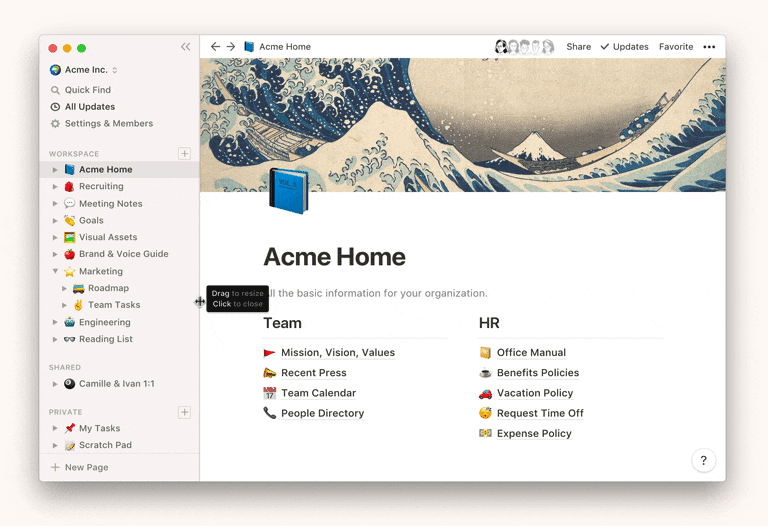768x526 pixels.
Task: Click the 8-ball icon next to Camille & Ivan
Action: (70, 383)
